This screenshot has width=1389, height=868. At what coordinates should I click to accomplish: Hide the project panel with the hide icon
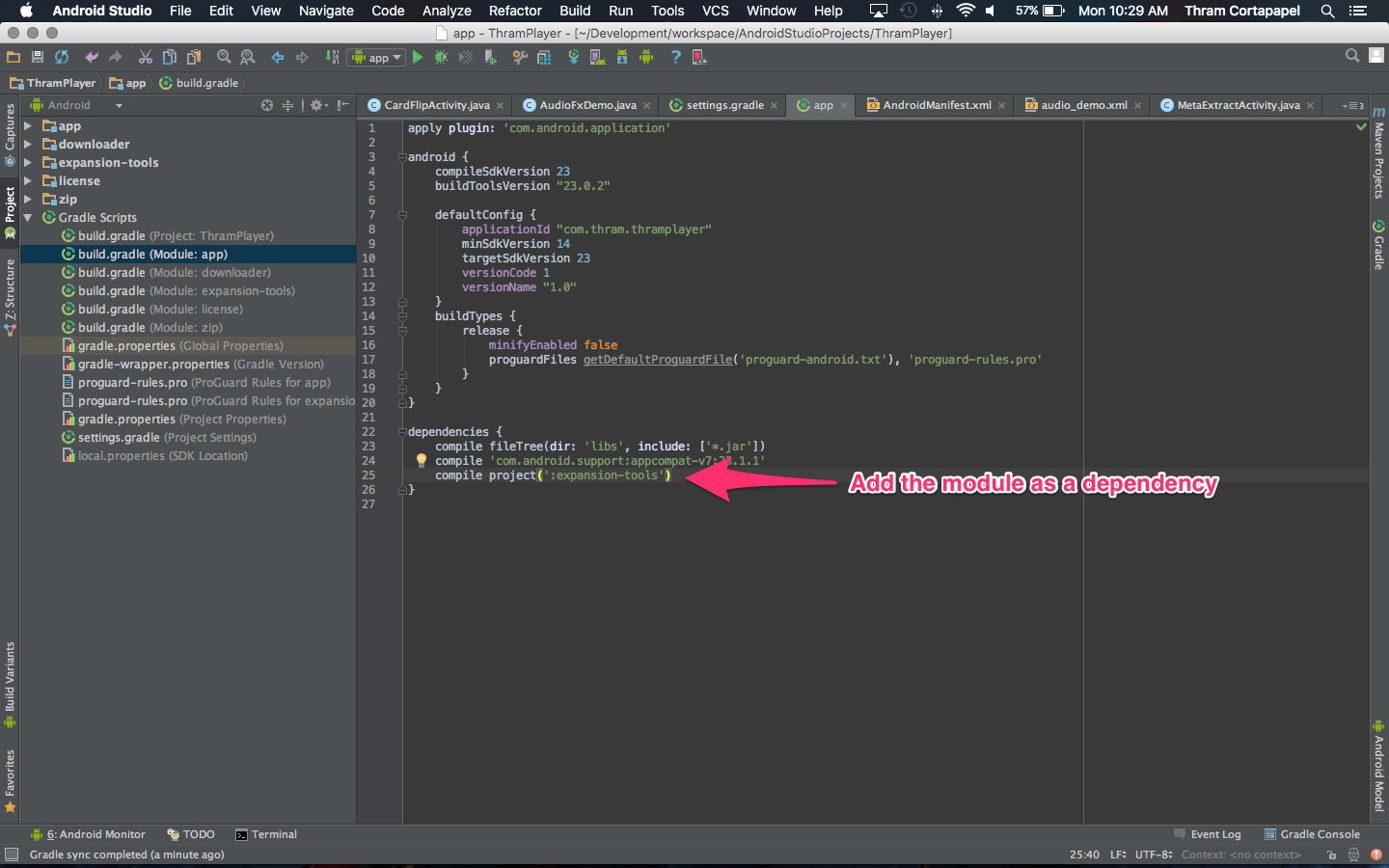coord(342,105)
